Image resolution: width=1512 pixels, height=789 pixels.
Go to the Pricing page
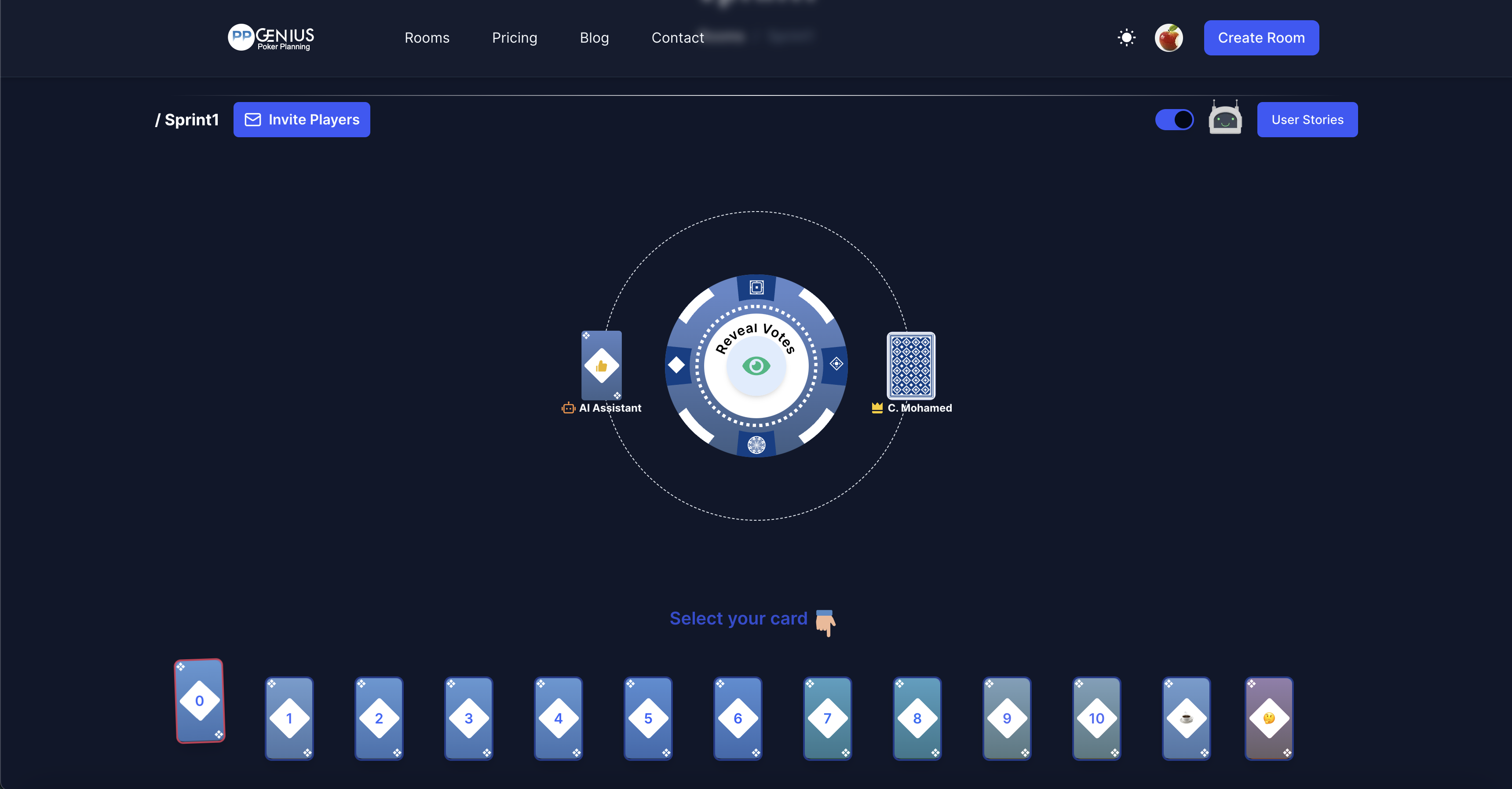pos(514,37)
